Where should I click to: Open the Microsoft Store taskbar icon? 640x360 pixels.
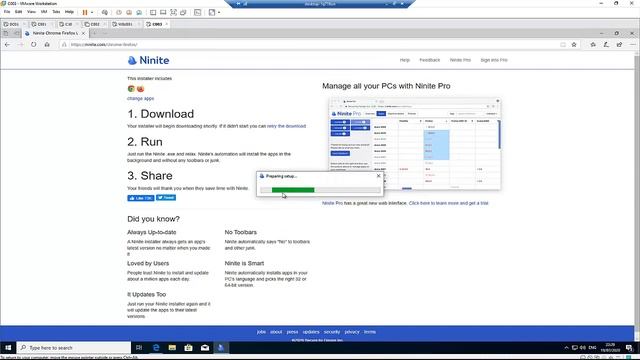(x=188, y=348)
